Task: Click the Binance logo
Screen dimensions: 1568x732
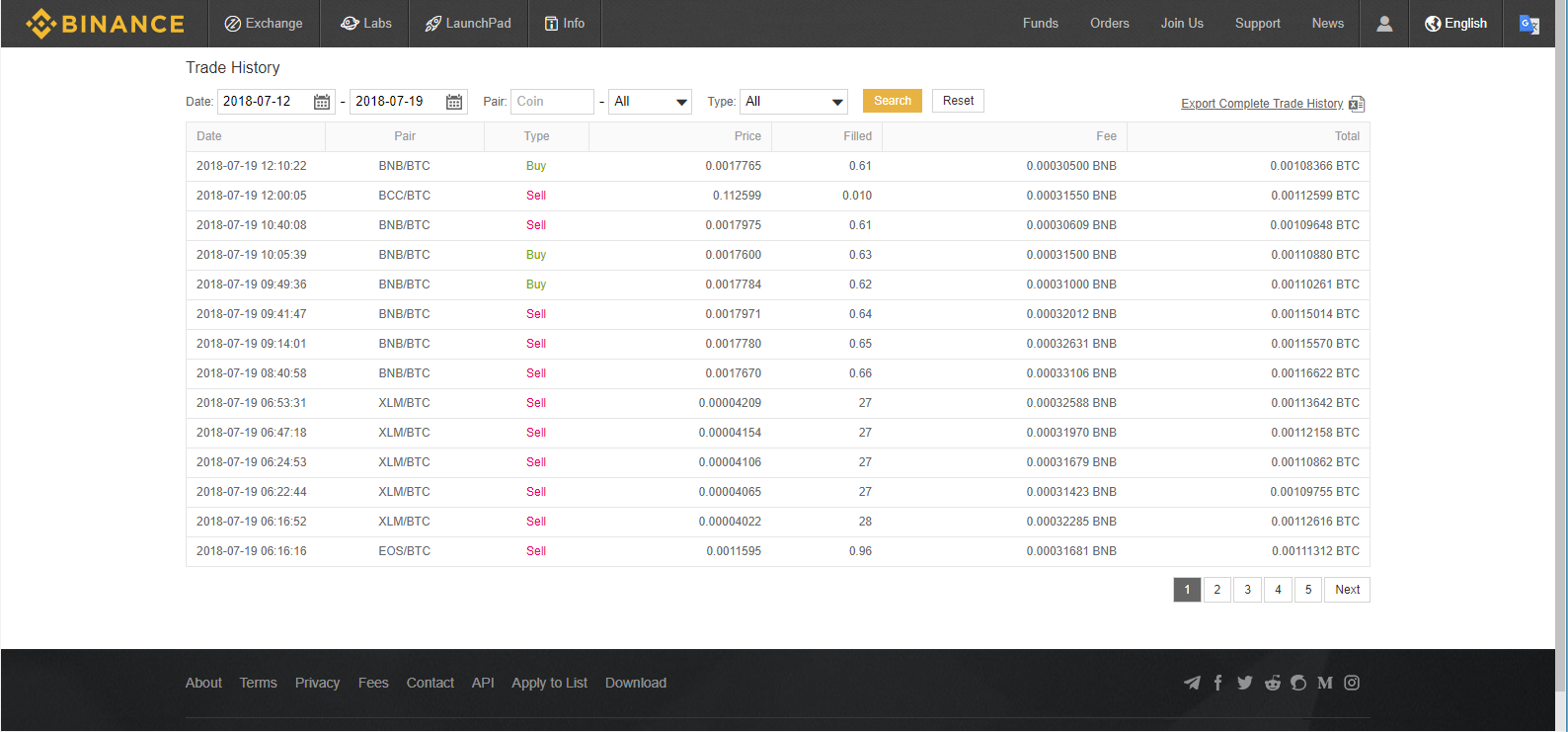Action: (105, 24)
